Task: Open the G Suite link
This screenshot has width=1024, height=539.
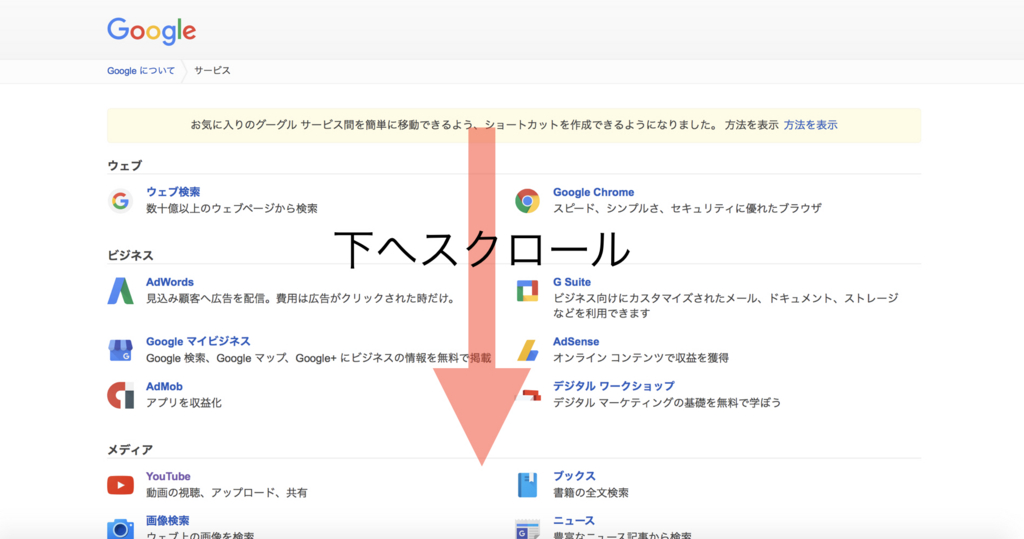Action: 572,282
